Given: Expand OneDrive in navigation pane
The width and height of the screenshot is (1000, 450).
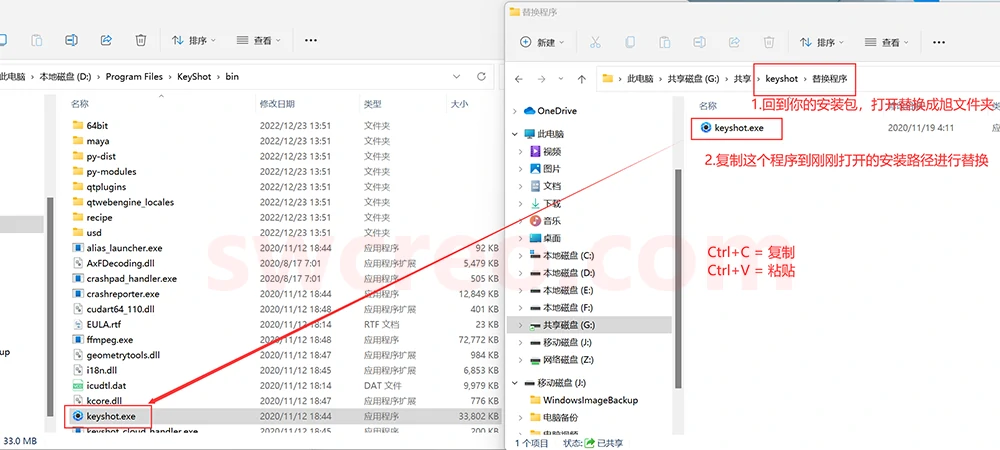Looking at the screenshot, I should [515, 111].
